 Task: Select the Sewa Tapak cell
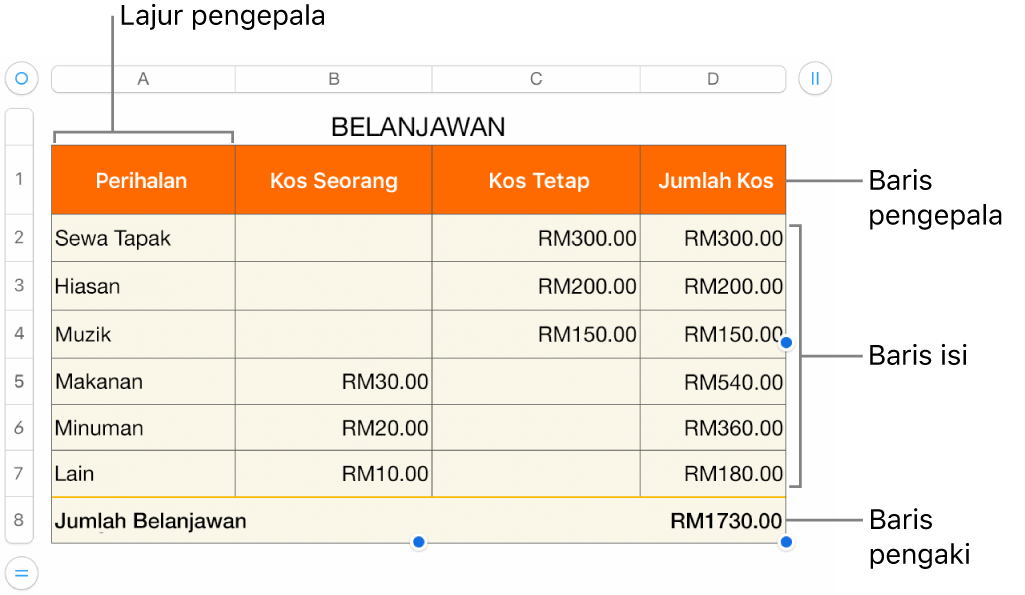[x=142, y=238]
